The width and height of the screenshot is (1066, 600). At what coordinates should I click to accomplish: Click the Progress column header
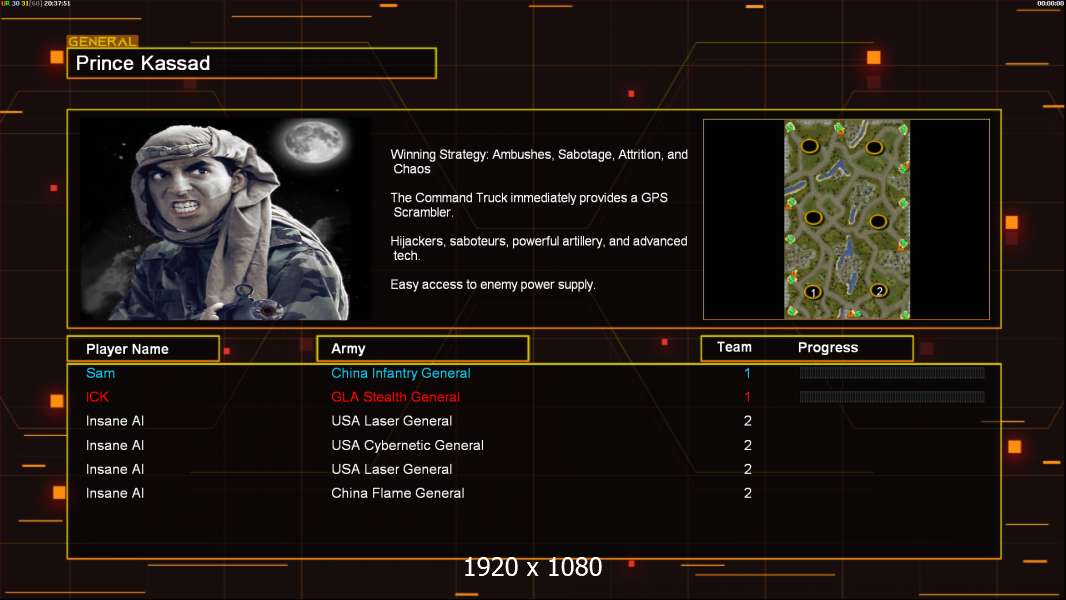(827, 347)
